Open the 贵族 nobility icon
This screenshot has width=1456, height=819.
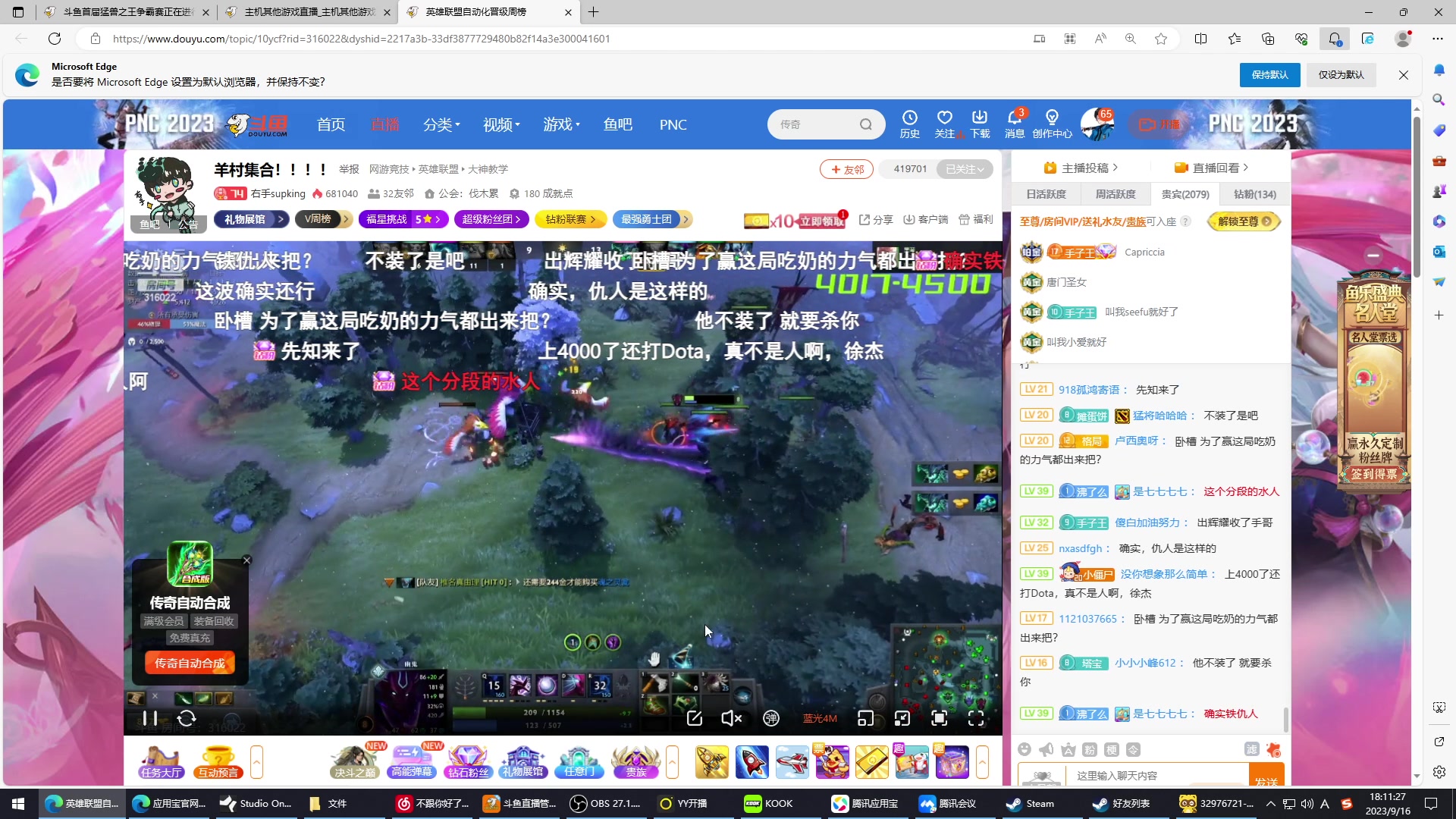(635, 762)
